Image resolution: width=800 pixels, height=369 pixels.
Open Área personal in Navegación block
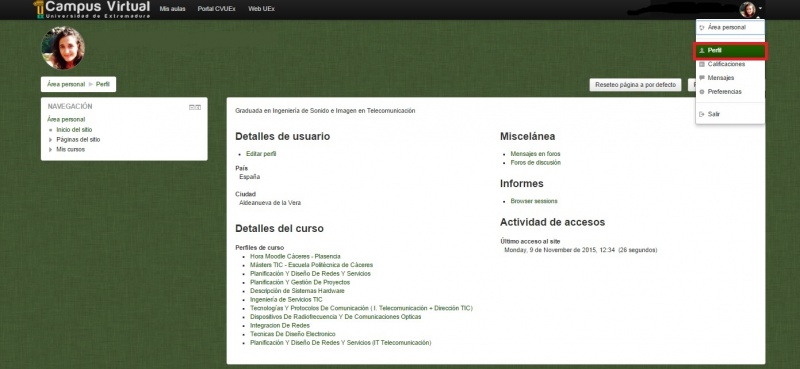pos(66,119)
